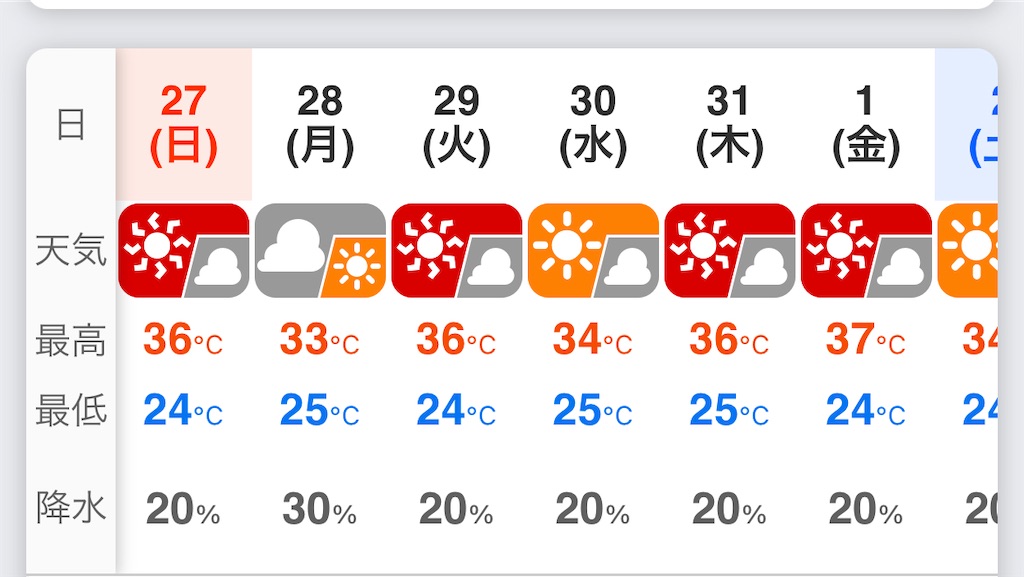
Task: Select the 27 (日) date header
Action: pos(184,125)
